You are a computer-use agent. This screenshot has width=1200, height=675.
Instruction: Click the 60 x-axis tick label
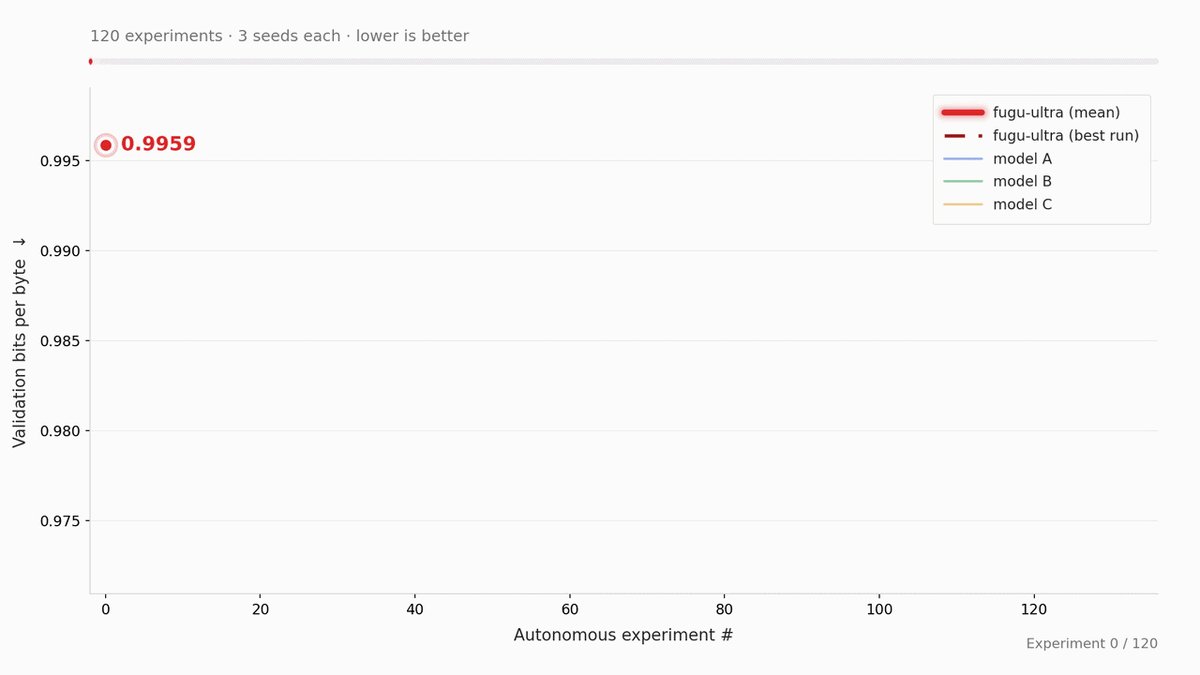[570, 608]
